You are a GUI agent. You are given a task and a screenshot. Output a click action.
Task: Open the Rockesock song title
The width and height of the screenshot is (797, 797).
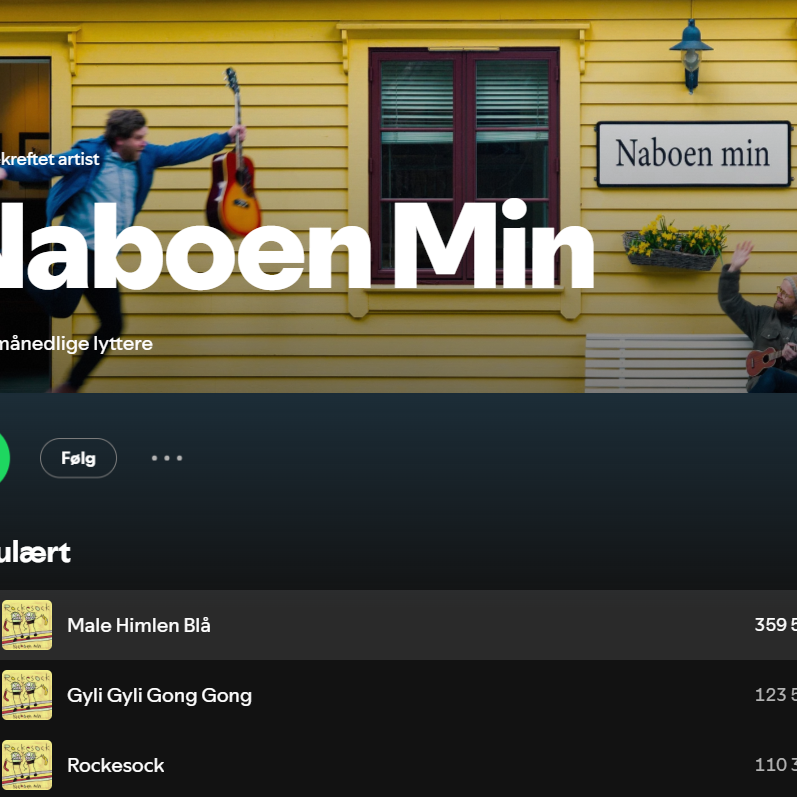click(116, 765)
